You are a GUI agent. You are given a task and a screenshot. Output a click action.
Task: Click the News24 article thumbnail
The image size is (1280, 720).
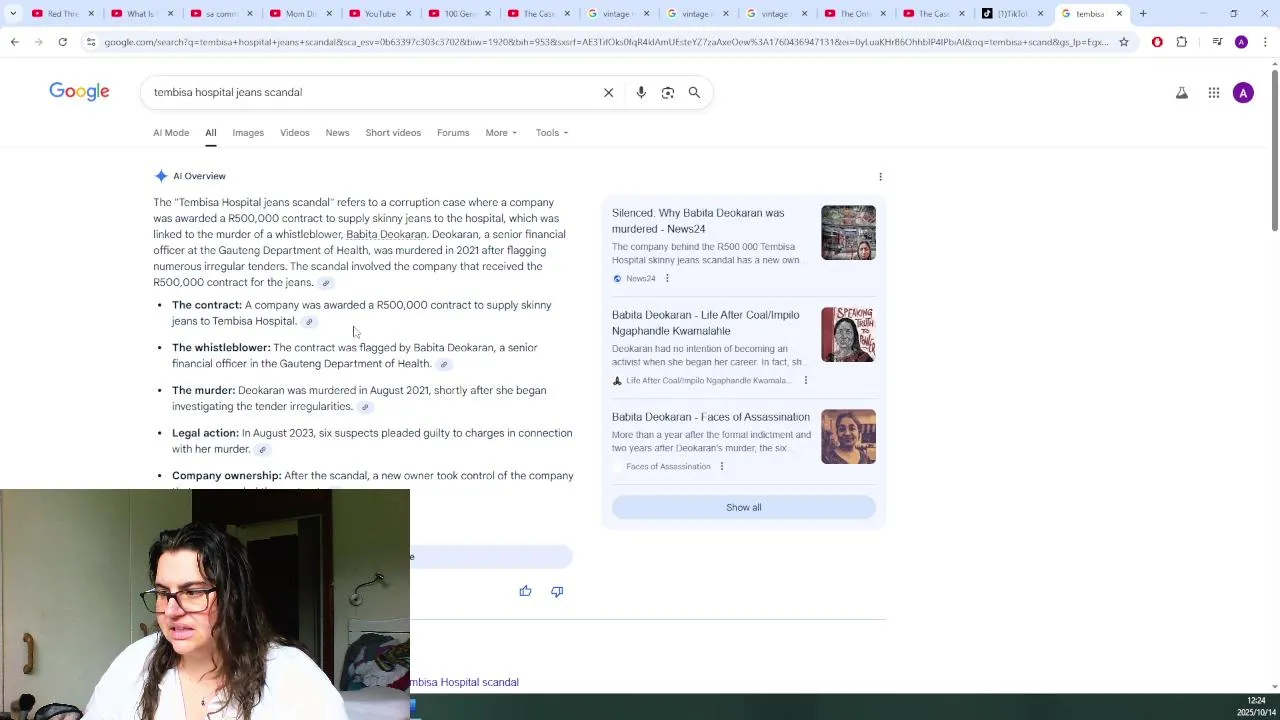pyautogui.click(x=848, y=232)
